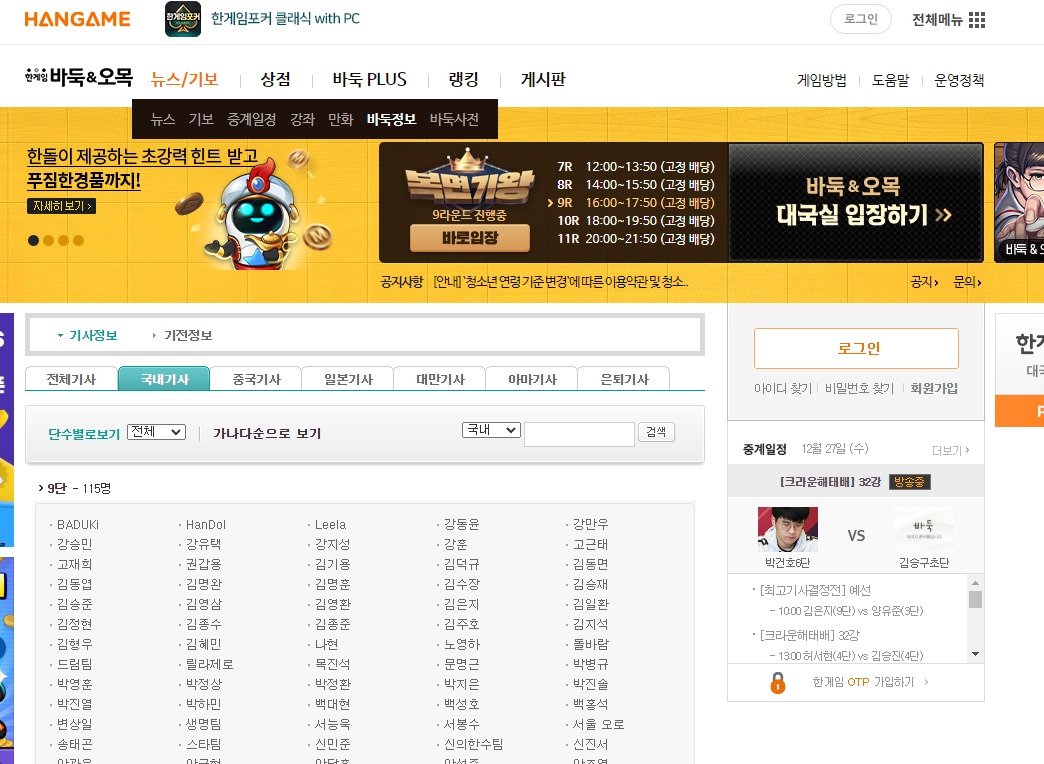Switch to 전체기사 tab
This screenshot has height=764, width=1044.
click(x=71, y=379)
